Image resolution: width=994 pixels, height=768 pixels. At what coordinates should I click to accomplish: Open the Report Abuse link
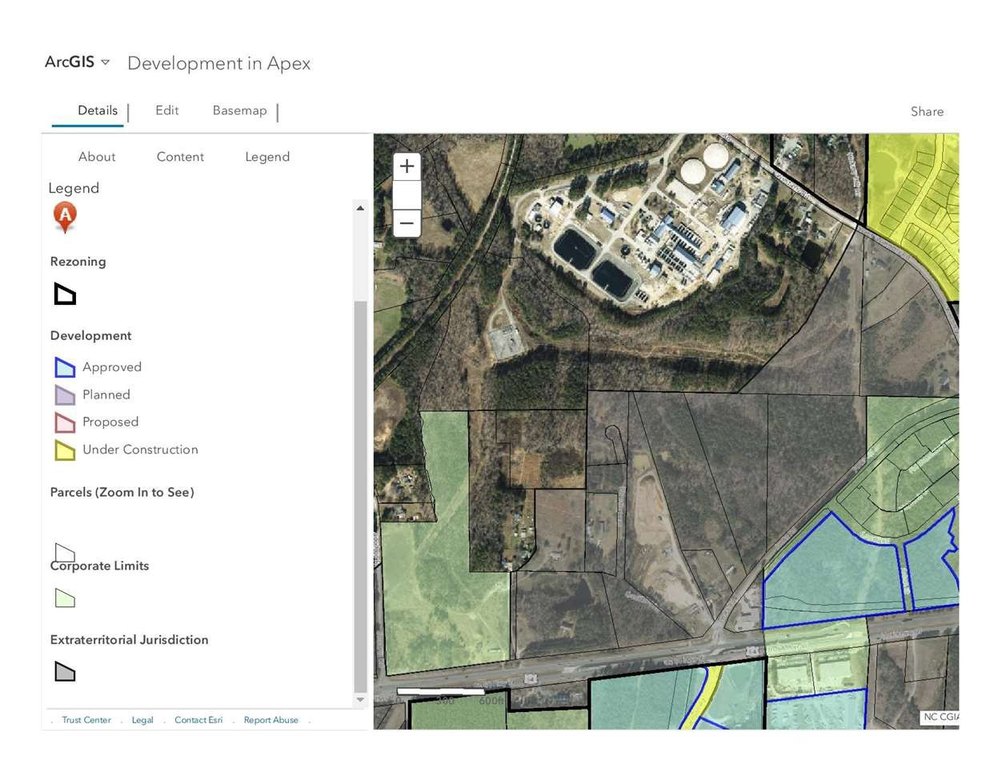point(271,720)
